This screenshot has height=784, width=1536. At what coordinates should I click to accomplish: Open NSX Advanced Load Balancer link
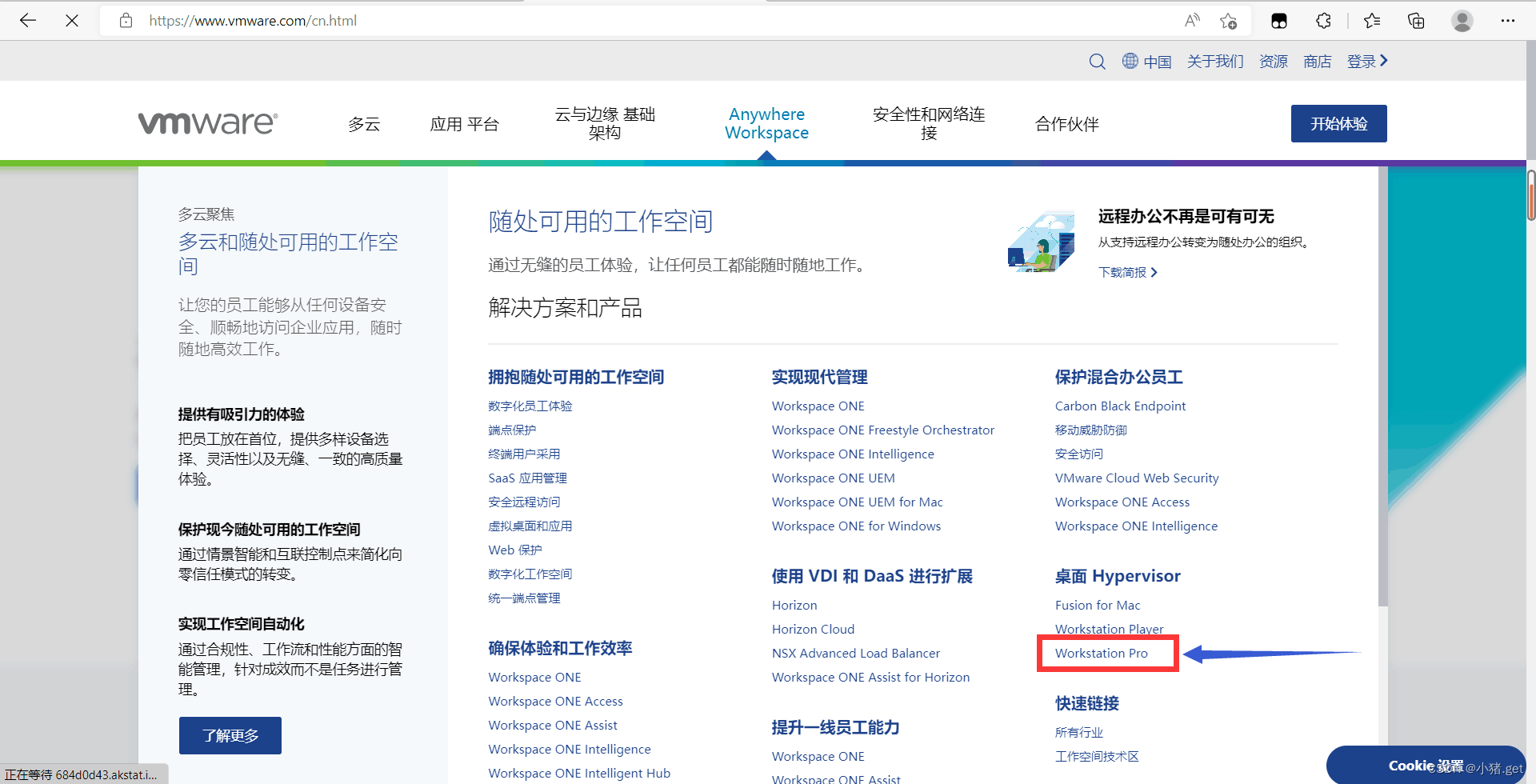click(856, 653)
